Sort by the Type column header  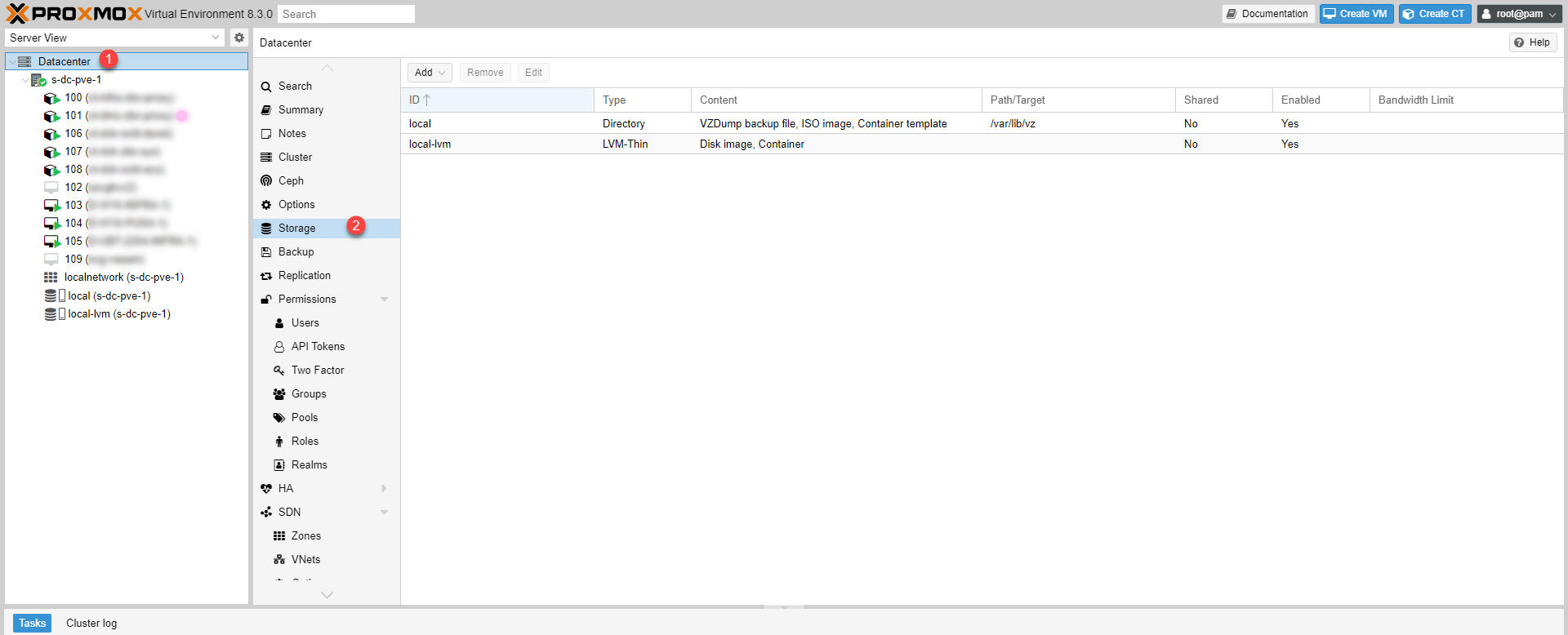tap(643, 100)
